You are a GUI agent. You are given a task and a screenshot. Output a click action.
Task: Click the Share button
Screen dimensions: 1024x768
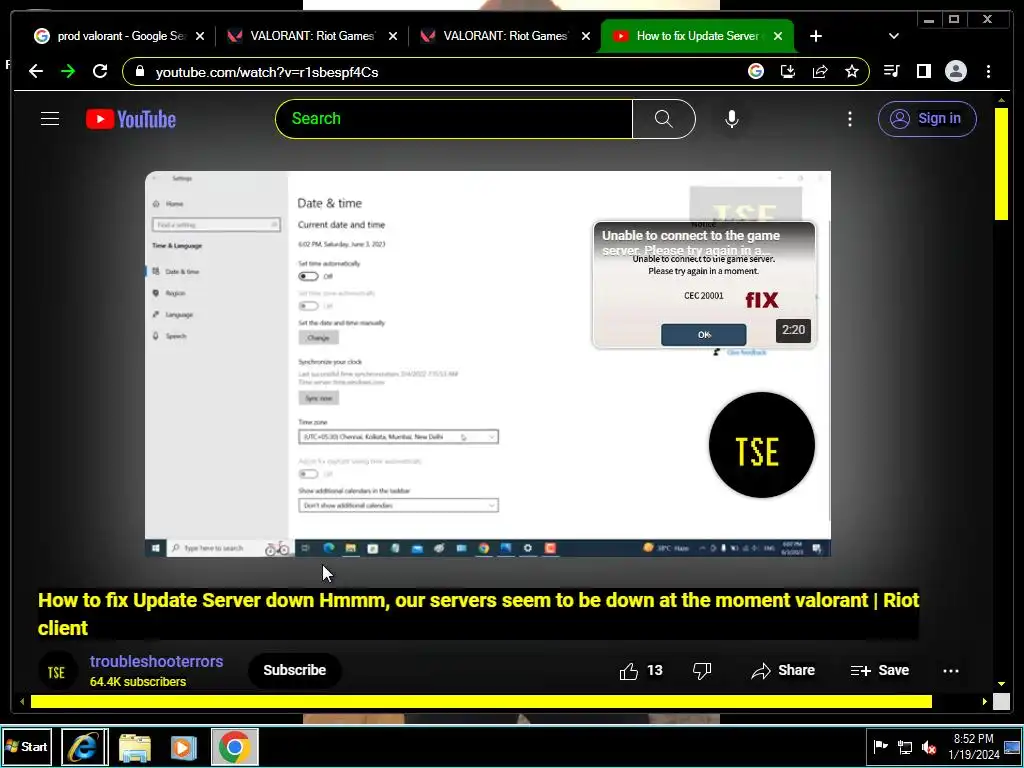click(x=783, y=671)
